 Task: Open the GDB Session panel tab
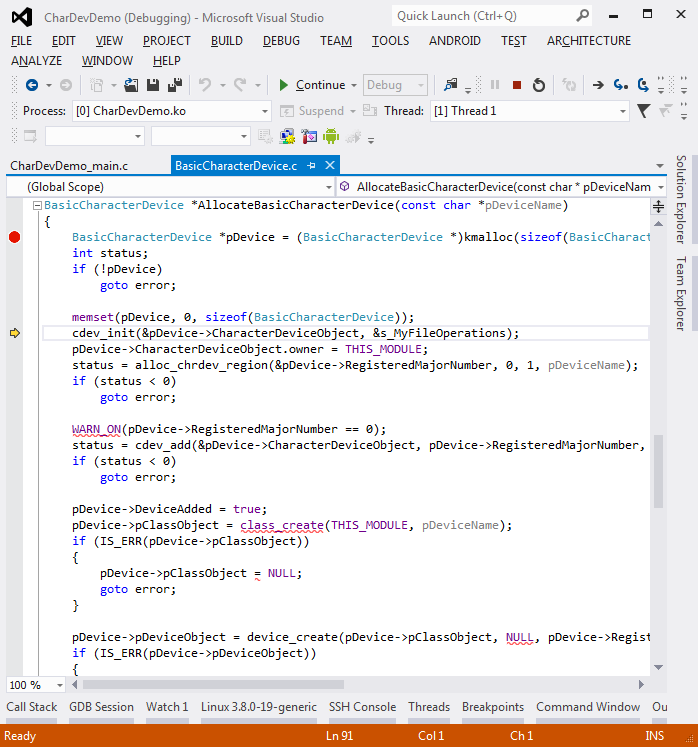[101, 707]
